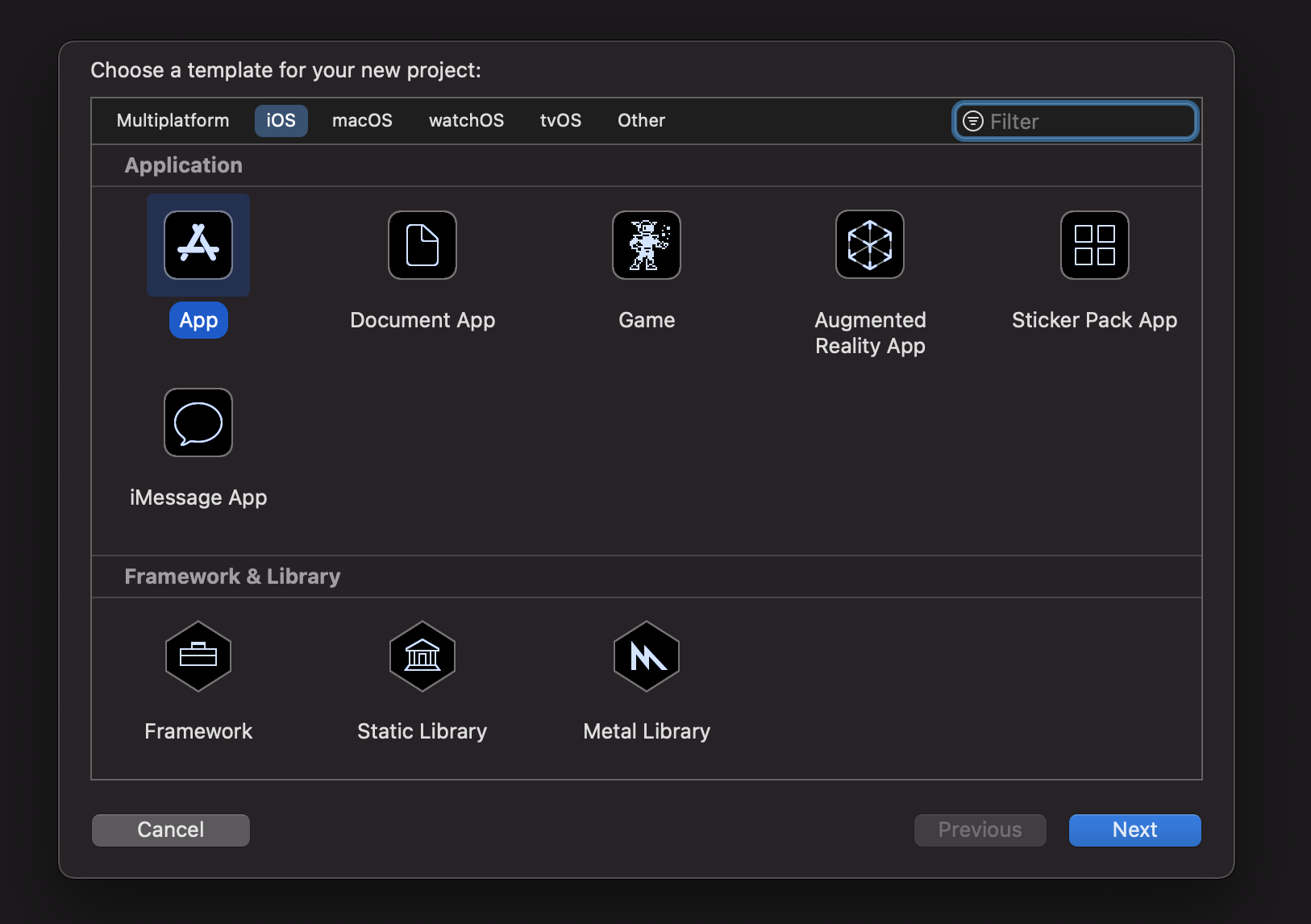Click the Augmented Reality App label
The image size is (1311, 924).
[870, 333]
